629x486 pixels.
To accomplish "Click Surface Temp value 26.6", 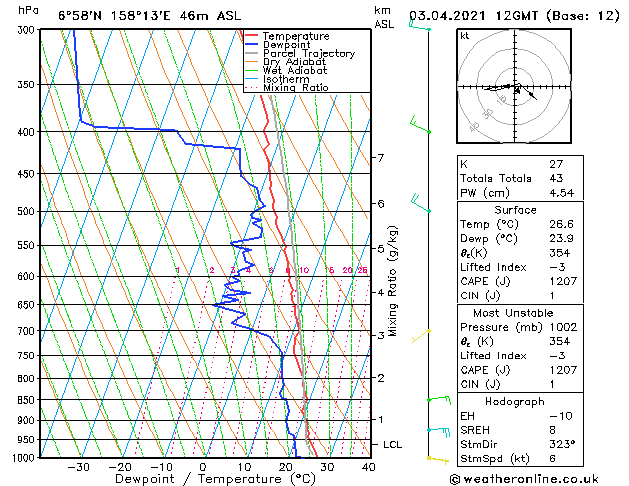I will pyautogui.click(x=562, y=224).
